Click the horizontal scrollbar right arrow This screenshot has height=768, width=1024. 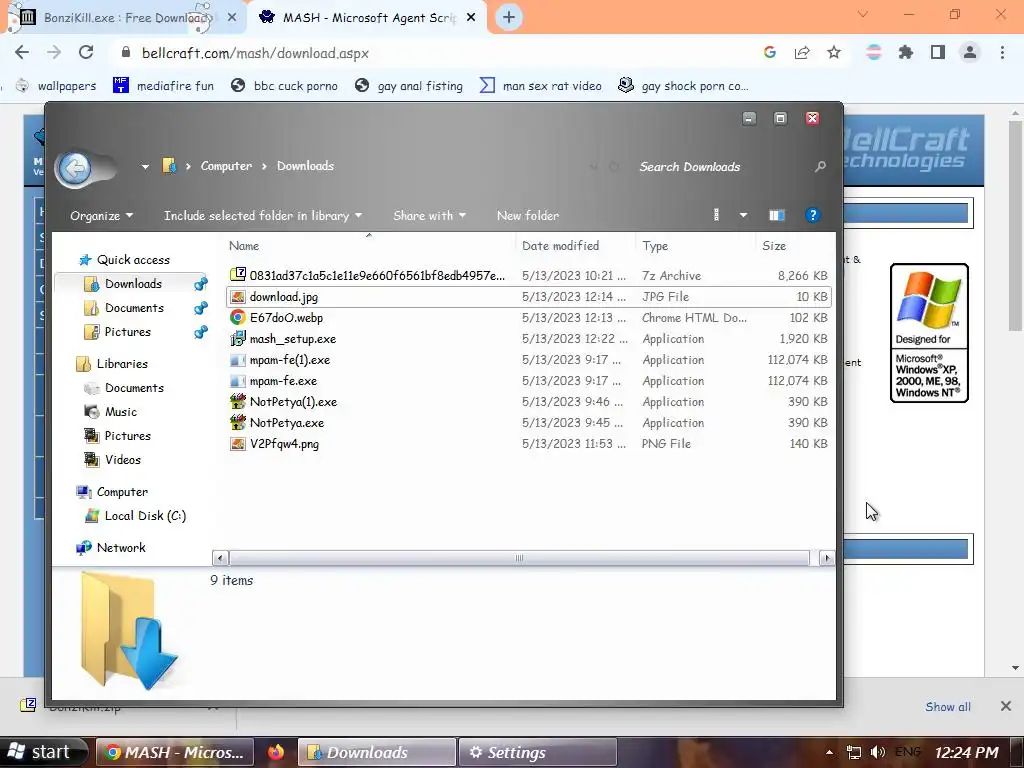[x=826, y=558]
